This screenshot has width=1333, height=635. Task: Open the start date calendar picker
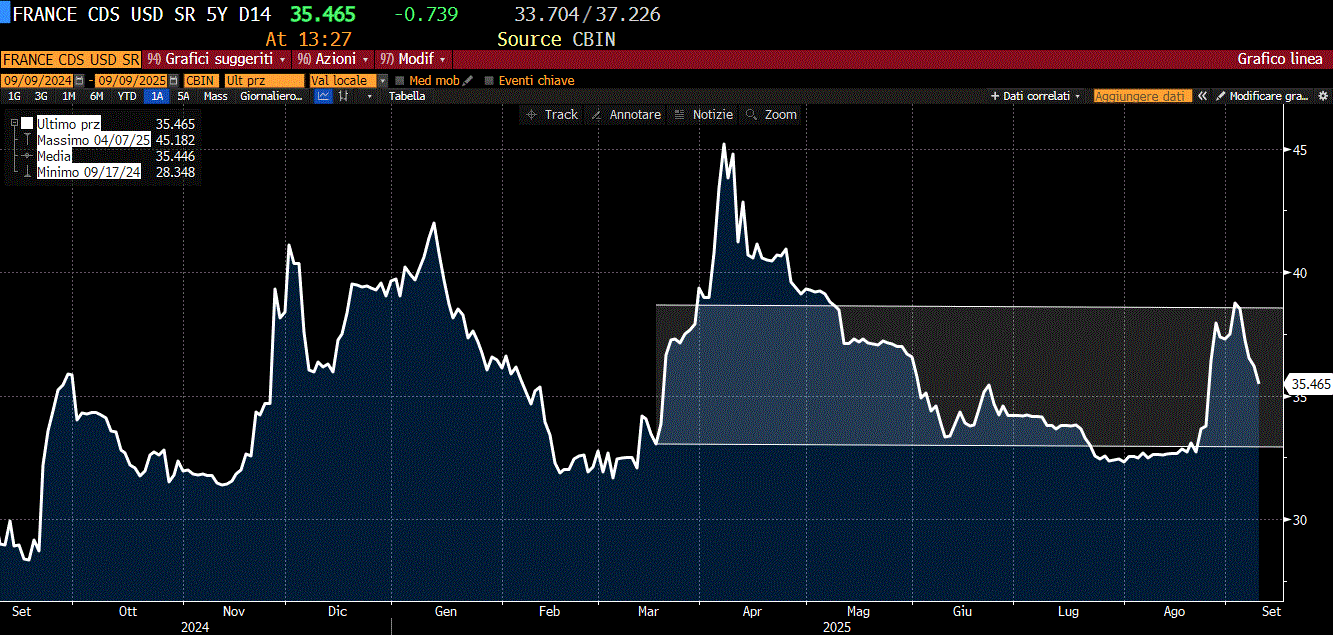coord(77,80)
